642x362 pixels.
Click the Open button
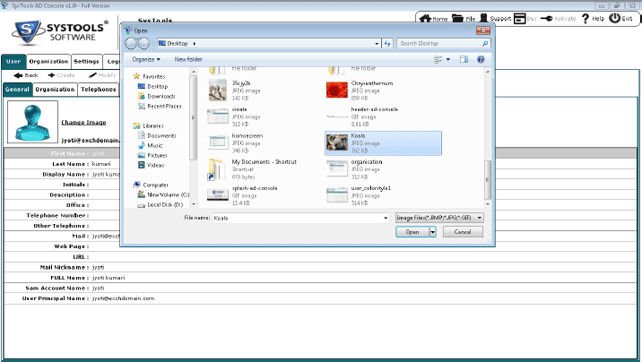click(x=412, y=232)
